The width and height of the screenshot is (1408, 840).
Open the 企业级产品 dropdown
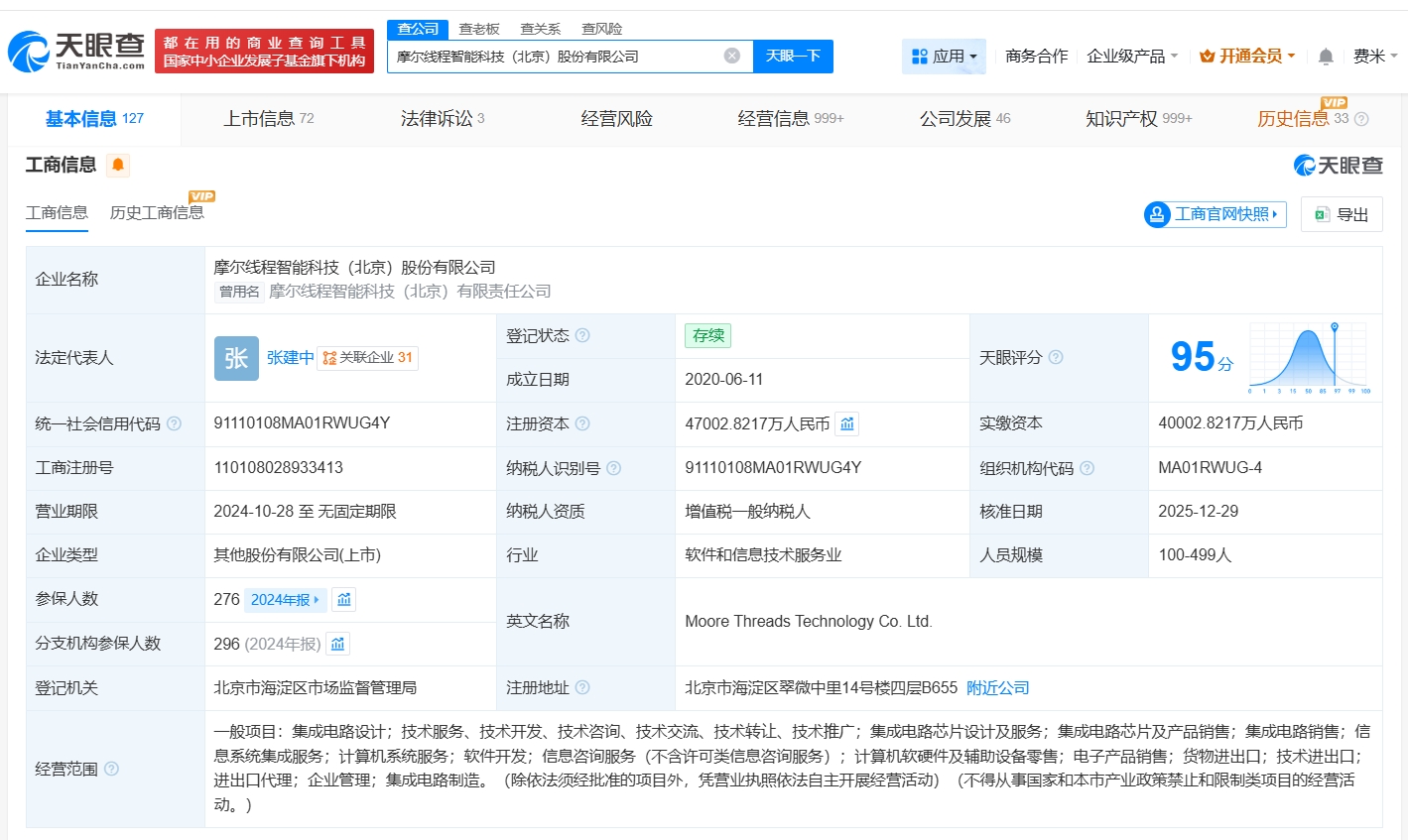(x=1132, y=57)
